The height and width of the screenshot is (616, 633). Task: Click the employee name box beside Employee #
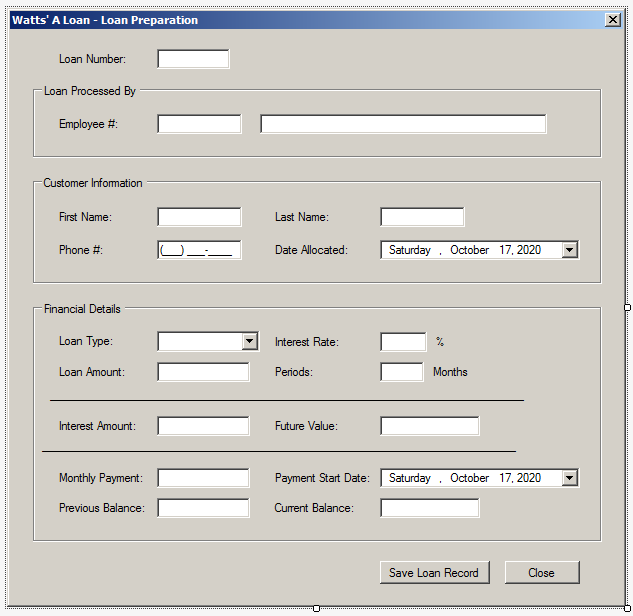(403, 124)
